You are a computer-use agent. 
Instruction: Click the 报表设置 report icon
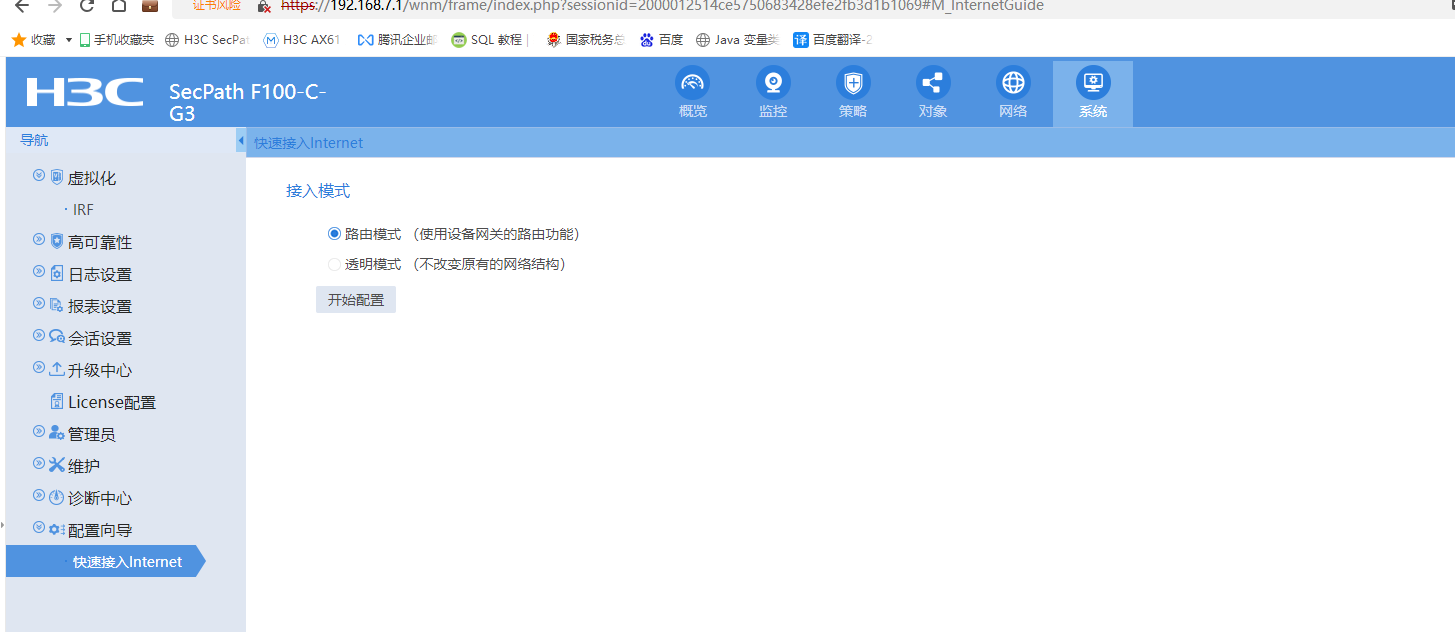coord(57,305)
